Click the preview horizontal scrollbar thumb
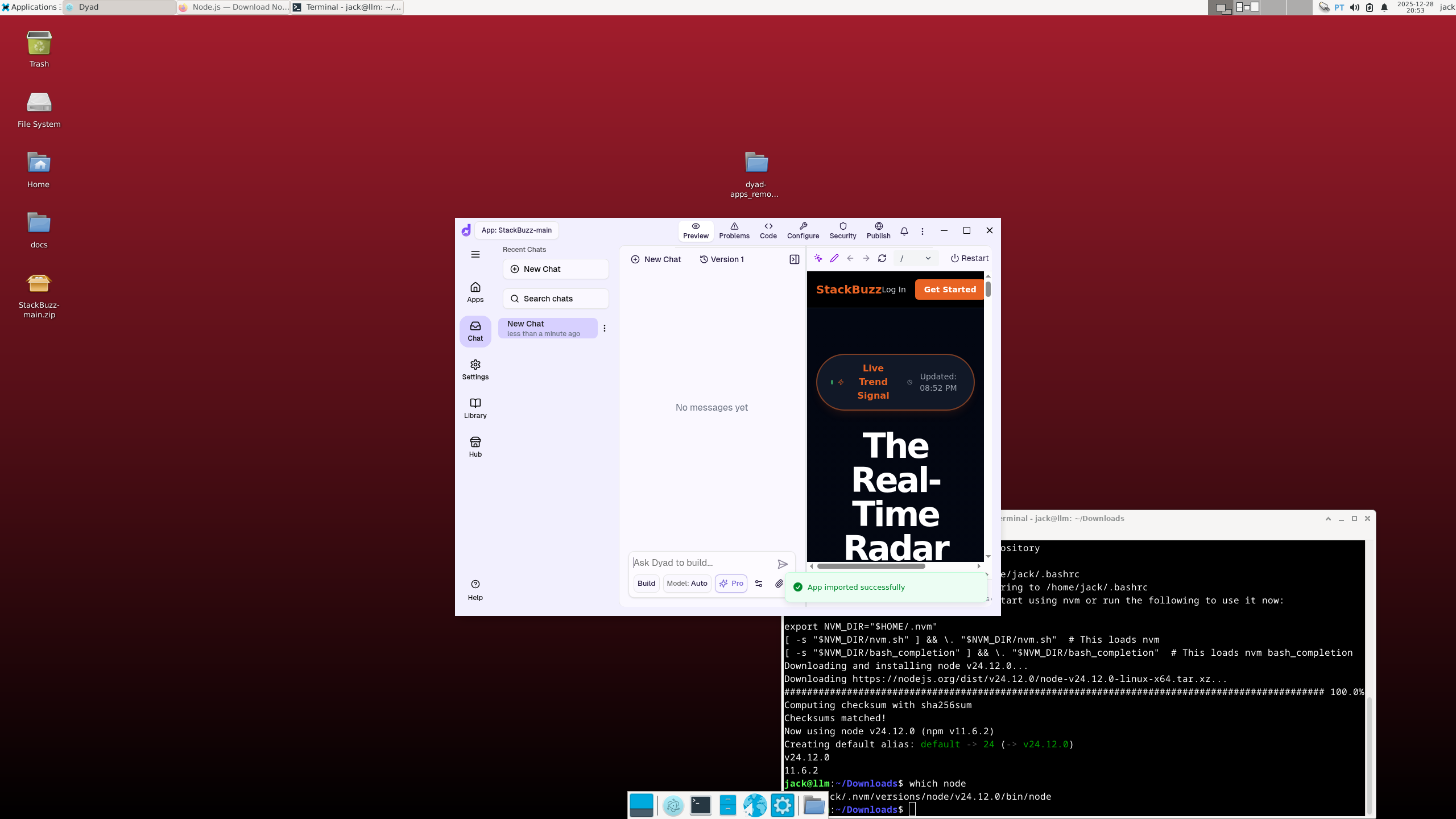The image size is (1456, 819). [871, 566]
